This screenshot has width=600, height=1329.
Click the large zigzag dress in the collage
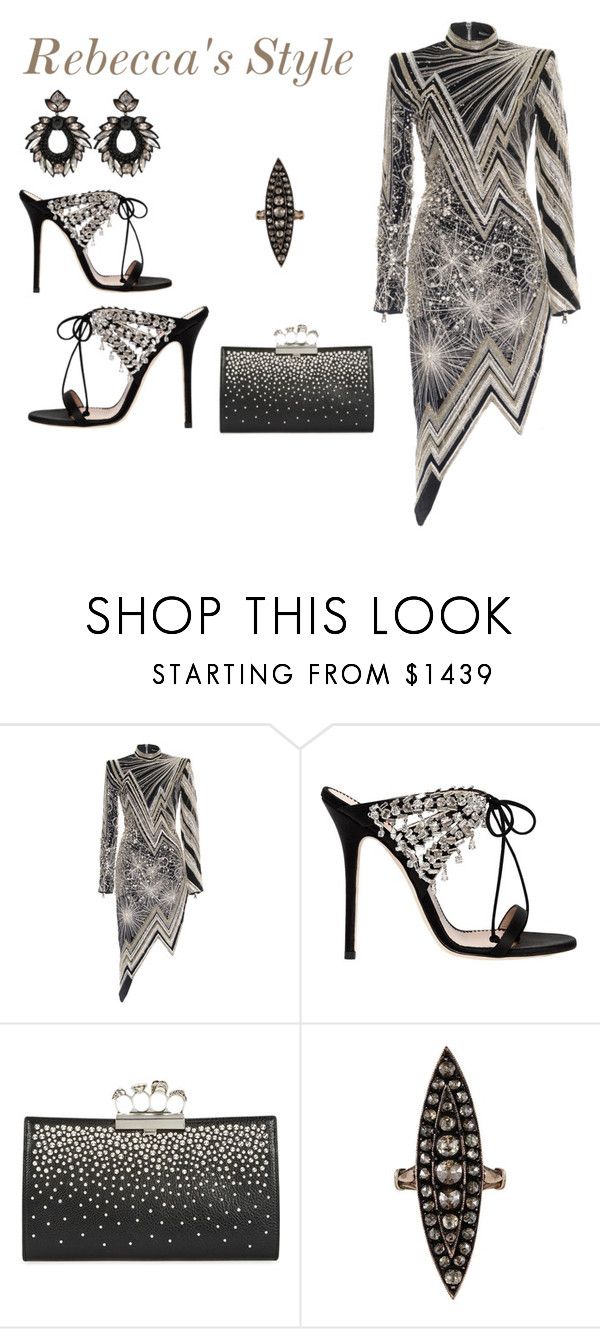(x=476, y=270)
